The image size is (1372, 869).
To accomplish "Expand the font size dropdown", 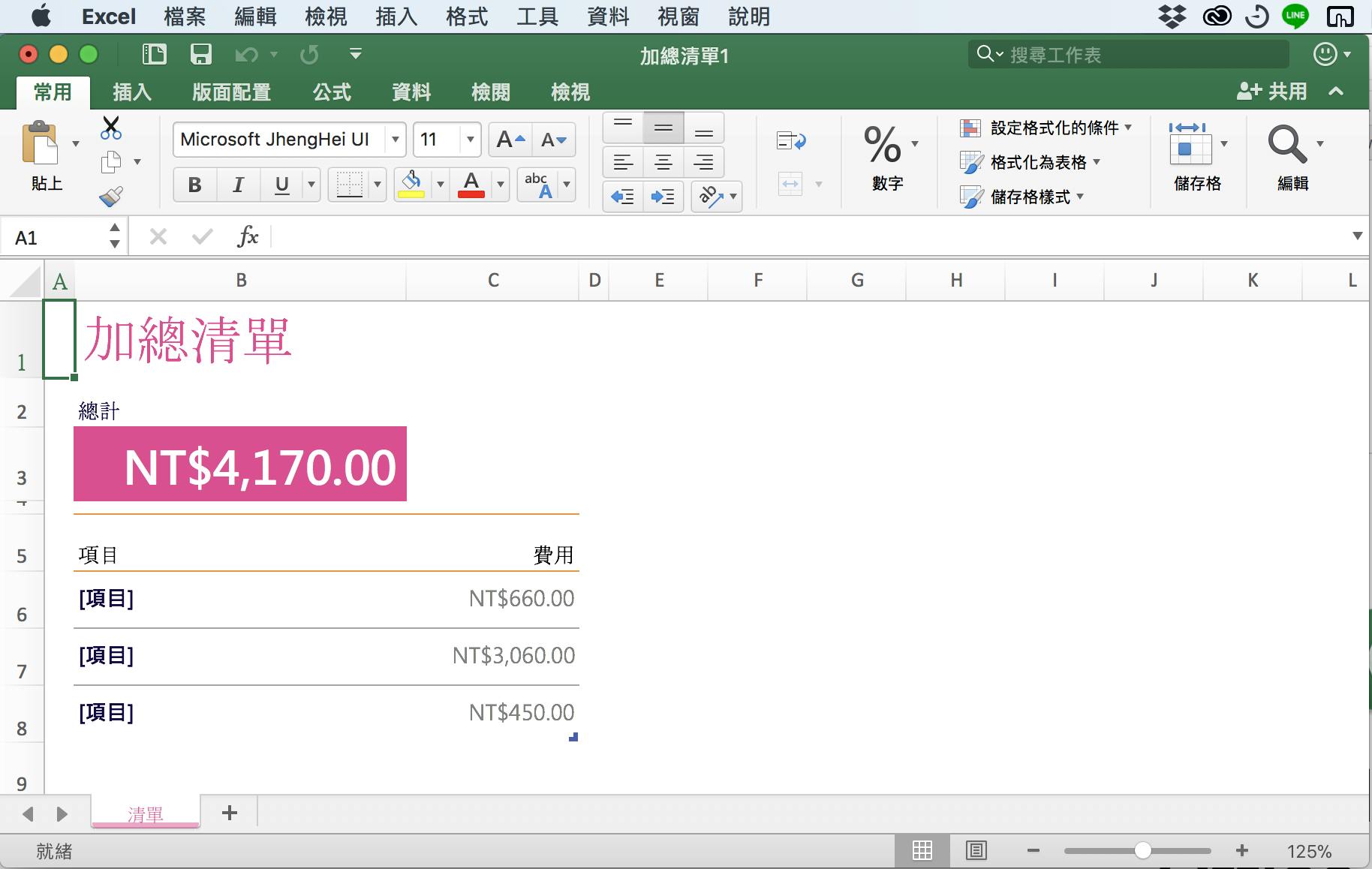I will pyautogui.click(x=470, y=140).
